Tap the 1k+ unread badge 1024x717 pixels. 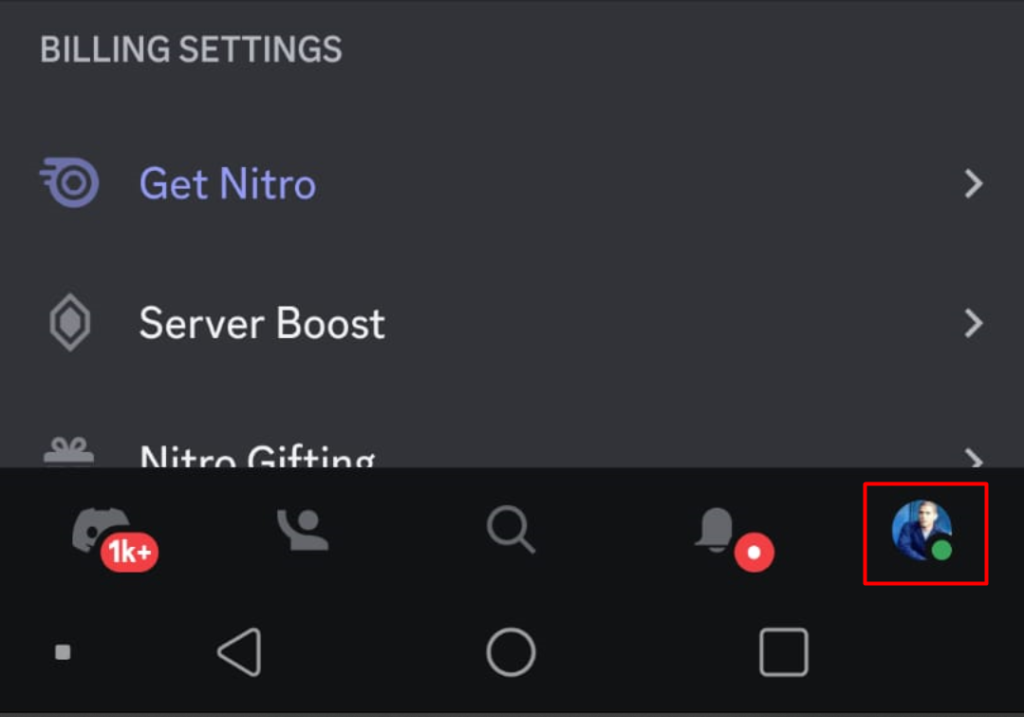point(129,552)
